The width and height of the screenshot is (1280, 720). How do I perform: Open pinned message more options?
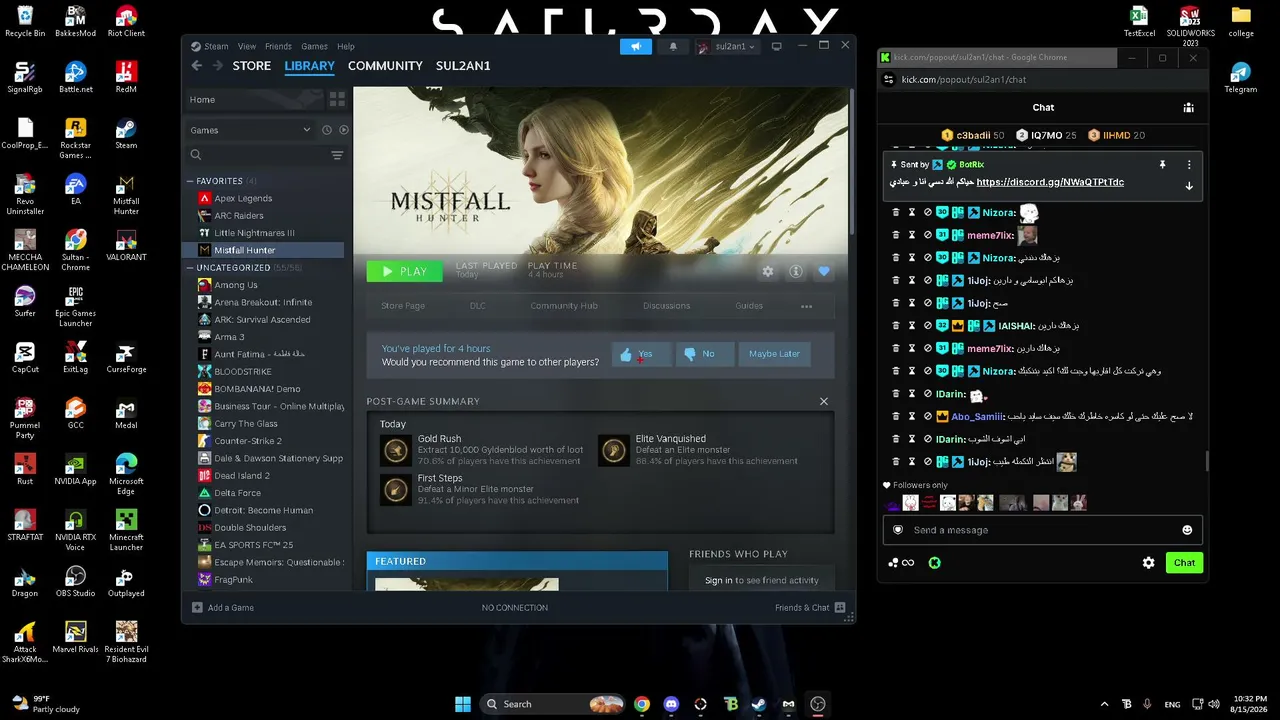1189,164
